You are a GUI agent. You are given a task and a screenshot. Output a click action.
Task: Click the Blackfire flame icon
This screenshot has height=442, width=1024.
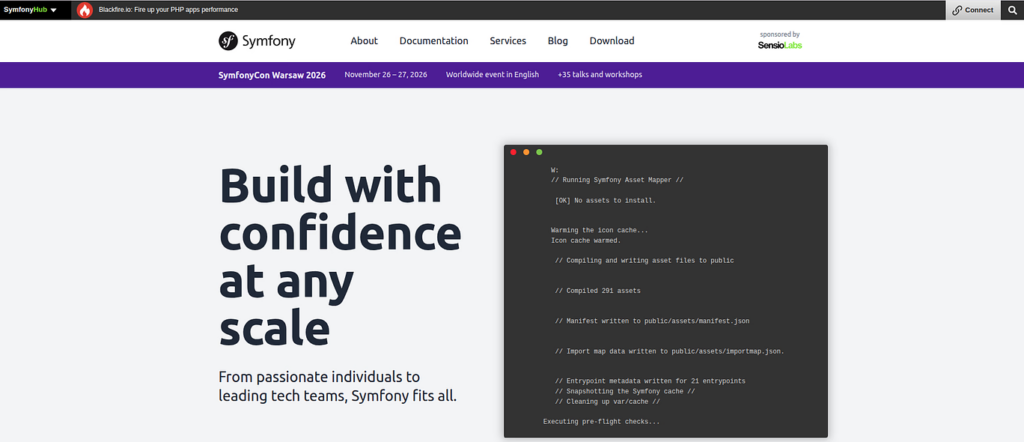[85, 10]
